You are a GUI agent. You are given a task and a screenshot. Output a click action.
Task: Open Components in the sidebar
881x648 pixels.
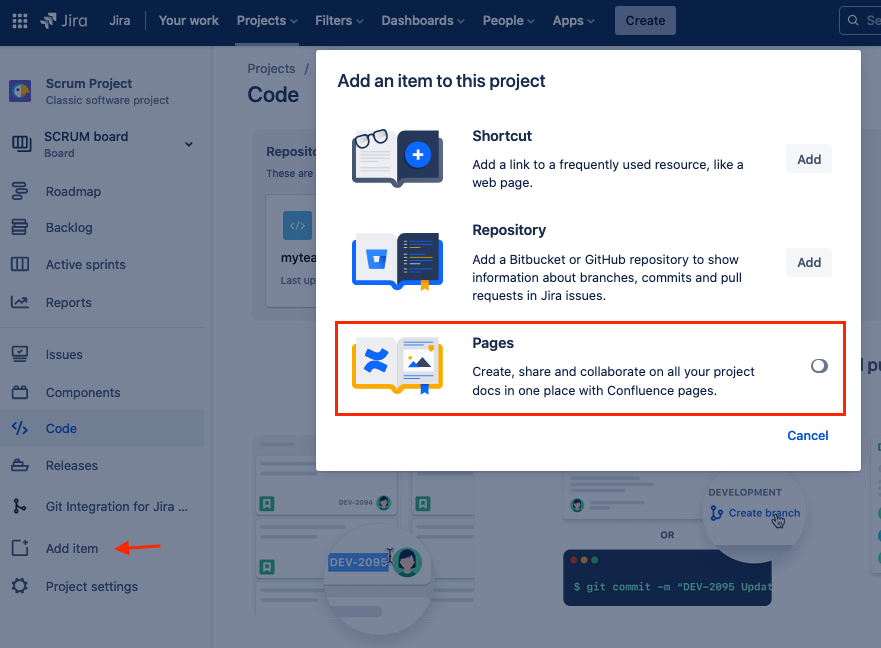pyautogui.click(x=83, y=393)
